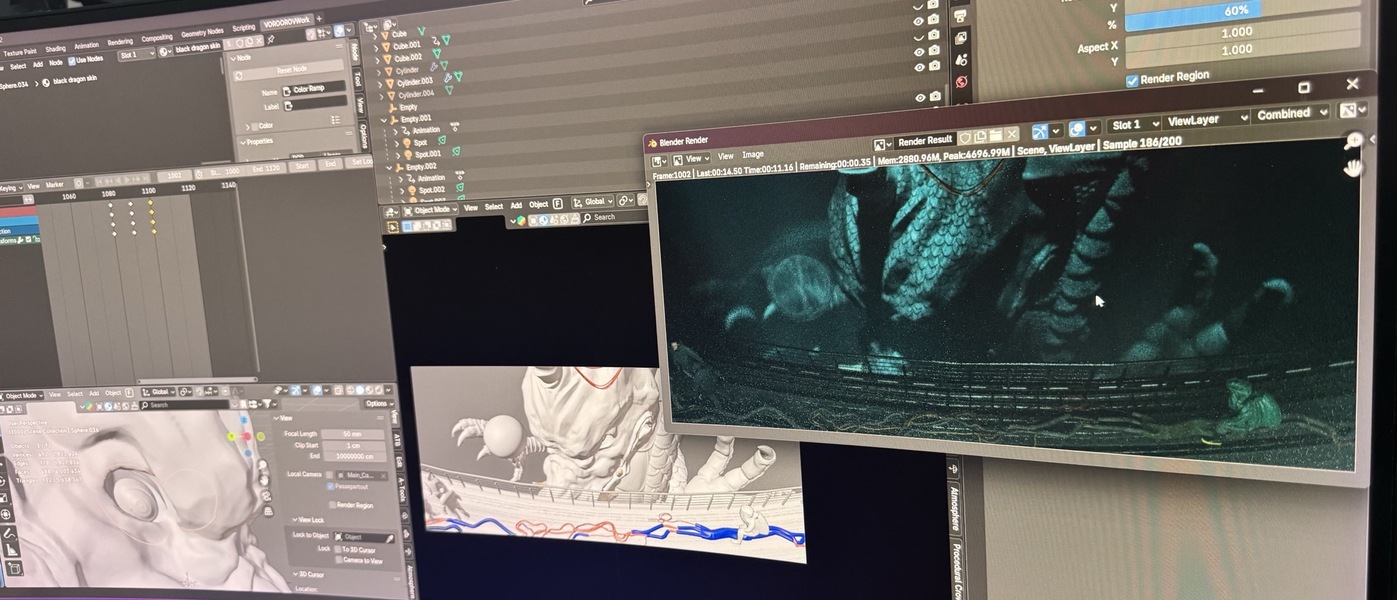Screen dimensions: 1397x600
Task: Switch to the Scripting workspace tab
Action: click(244, 28)
